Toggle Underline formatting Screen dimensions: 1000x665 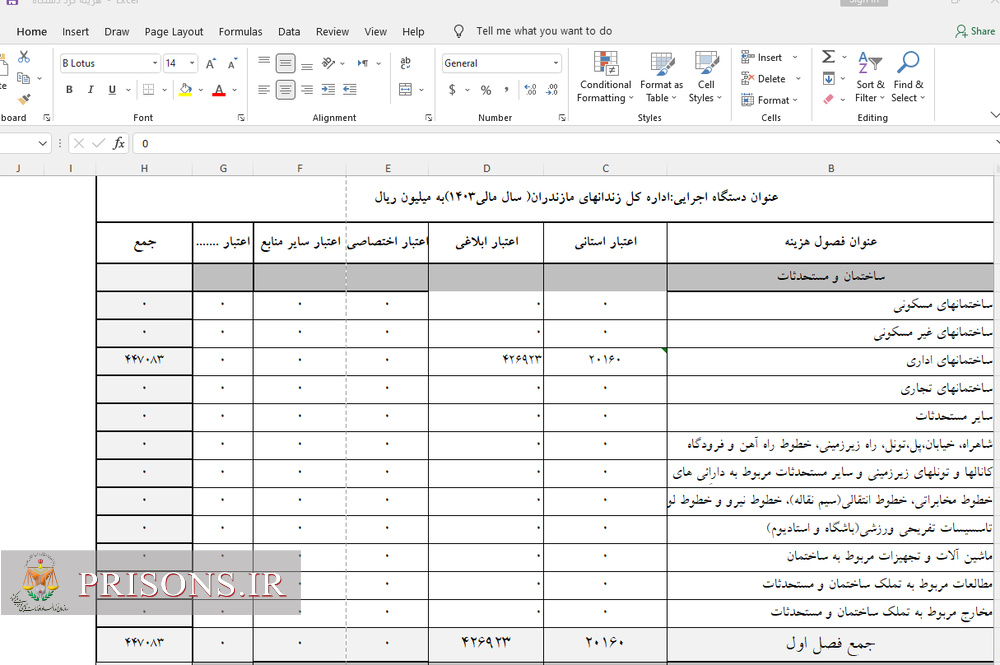point(112,90)
